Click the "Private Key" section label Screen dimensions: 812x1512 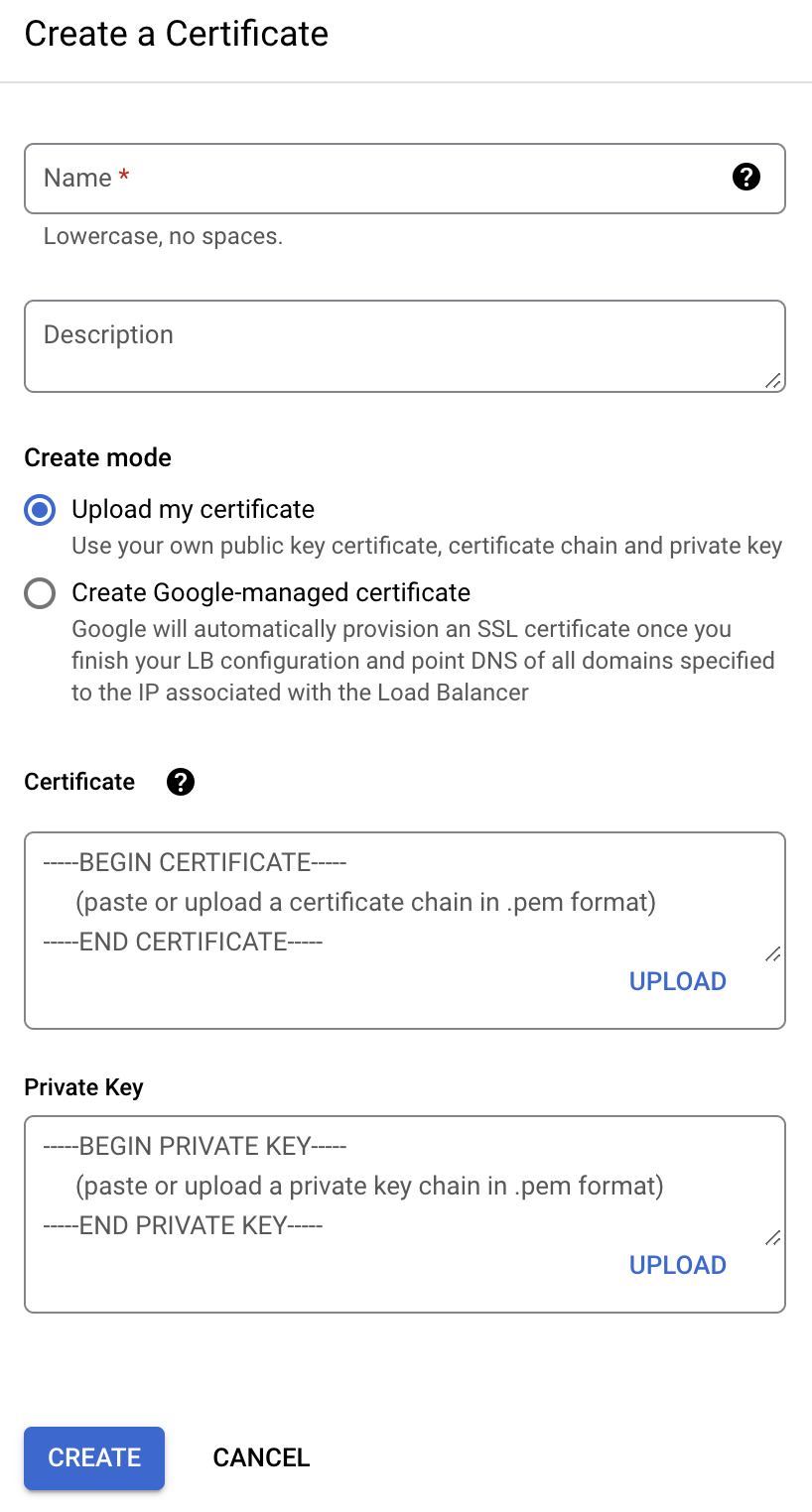click(83, 1087)
